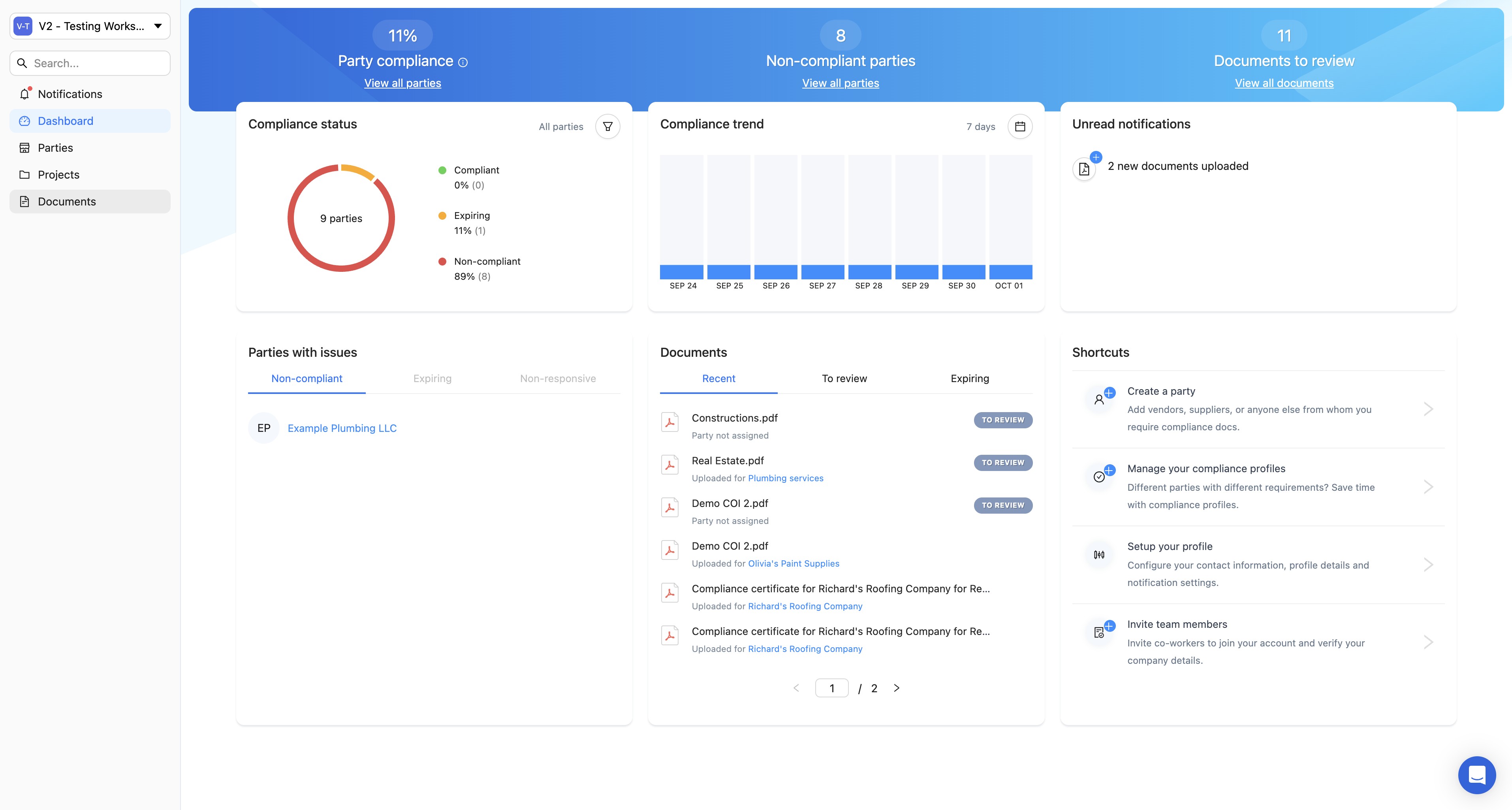The width and height of the screenshot is (1512, 810).
Task: Click the Notifications bell icon
Action: pos(24,94)
